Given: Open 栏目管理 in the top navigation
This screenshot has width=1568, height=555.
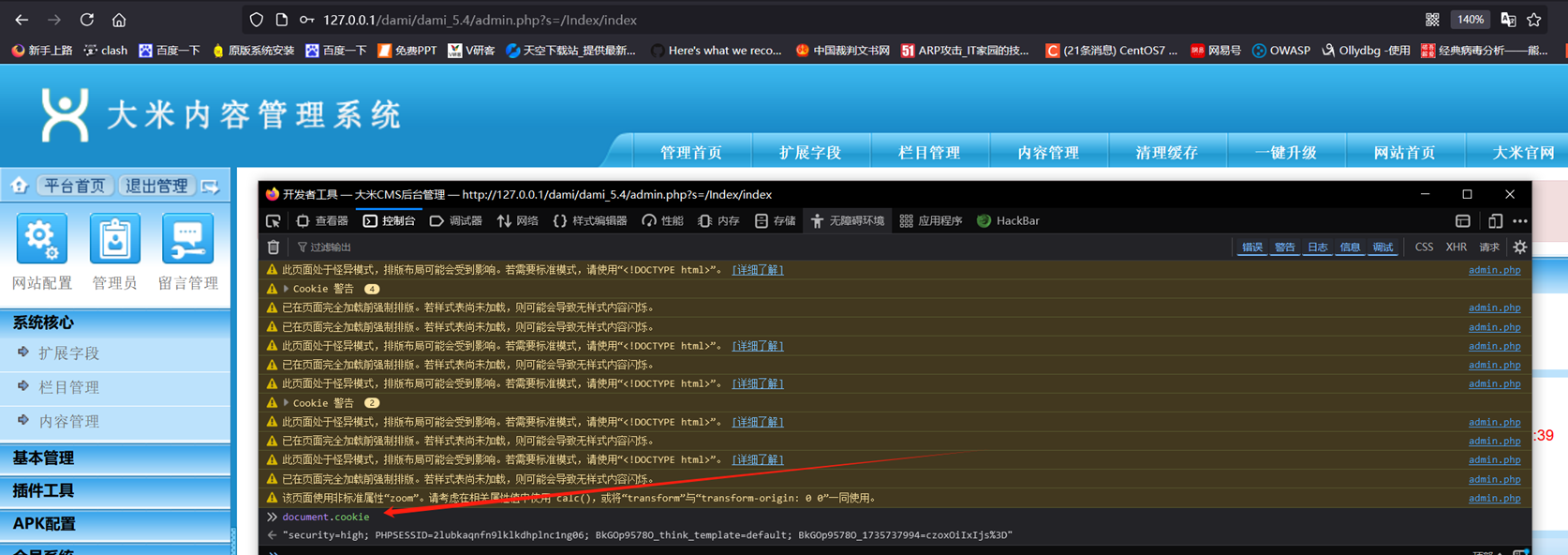Looking at the screenshot, I should (928, 152).
